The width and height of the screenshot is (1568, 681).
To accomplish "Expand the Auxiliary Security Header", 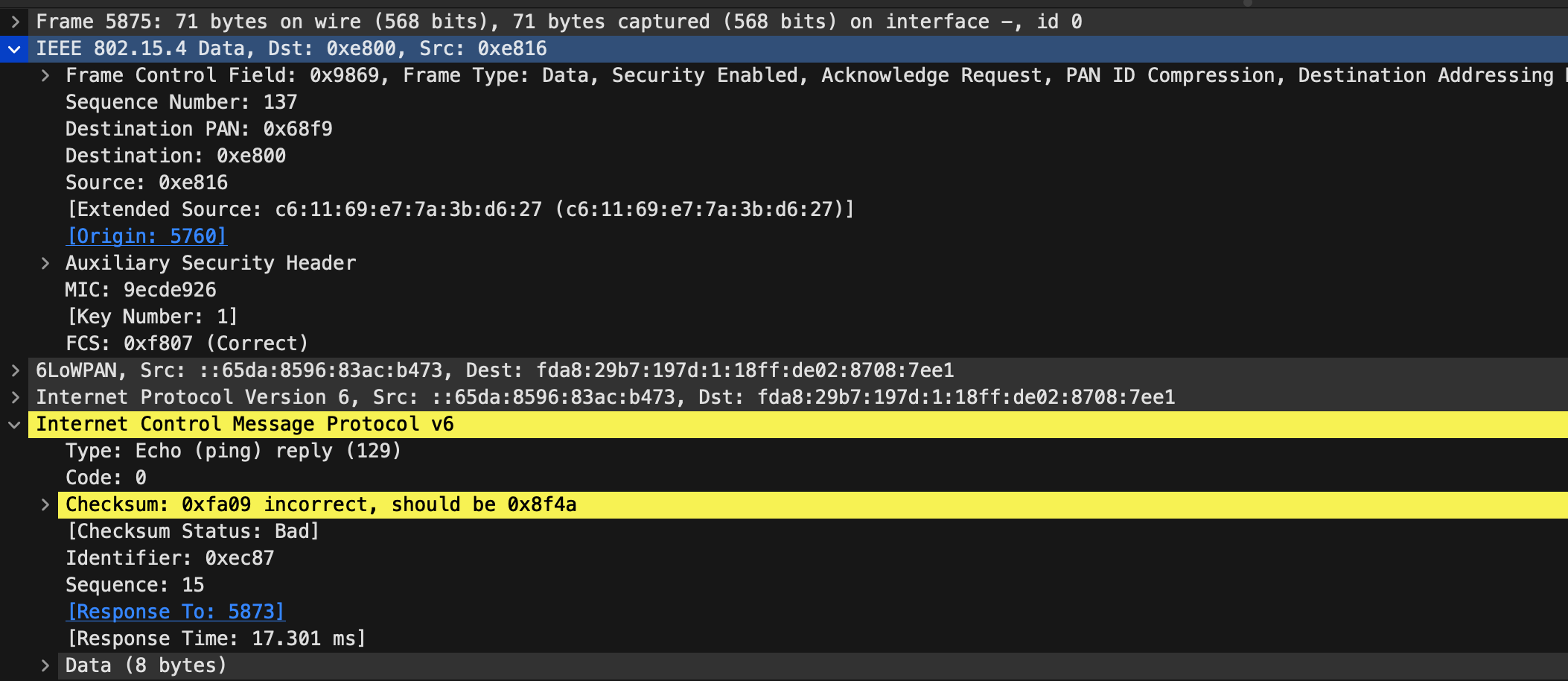I will click(45, 262).
